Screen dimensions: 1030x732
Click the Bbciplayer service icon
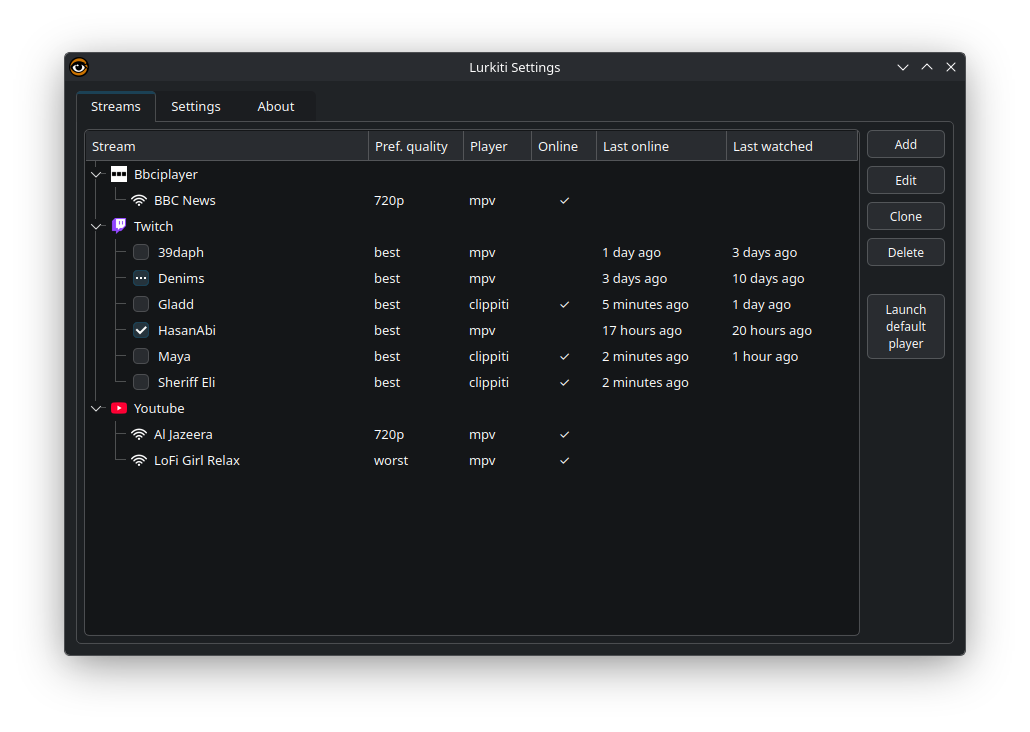119,174
